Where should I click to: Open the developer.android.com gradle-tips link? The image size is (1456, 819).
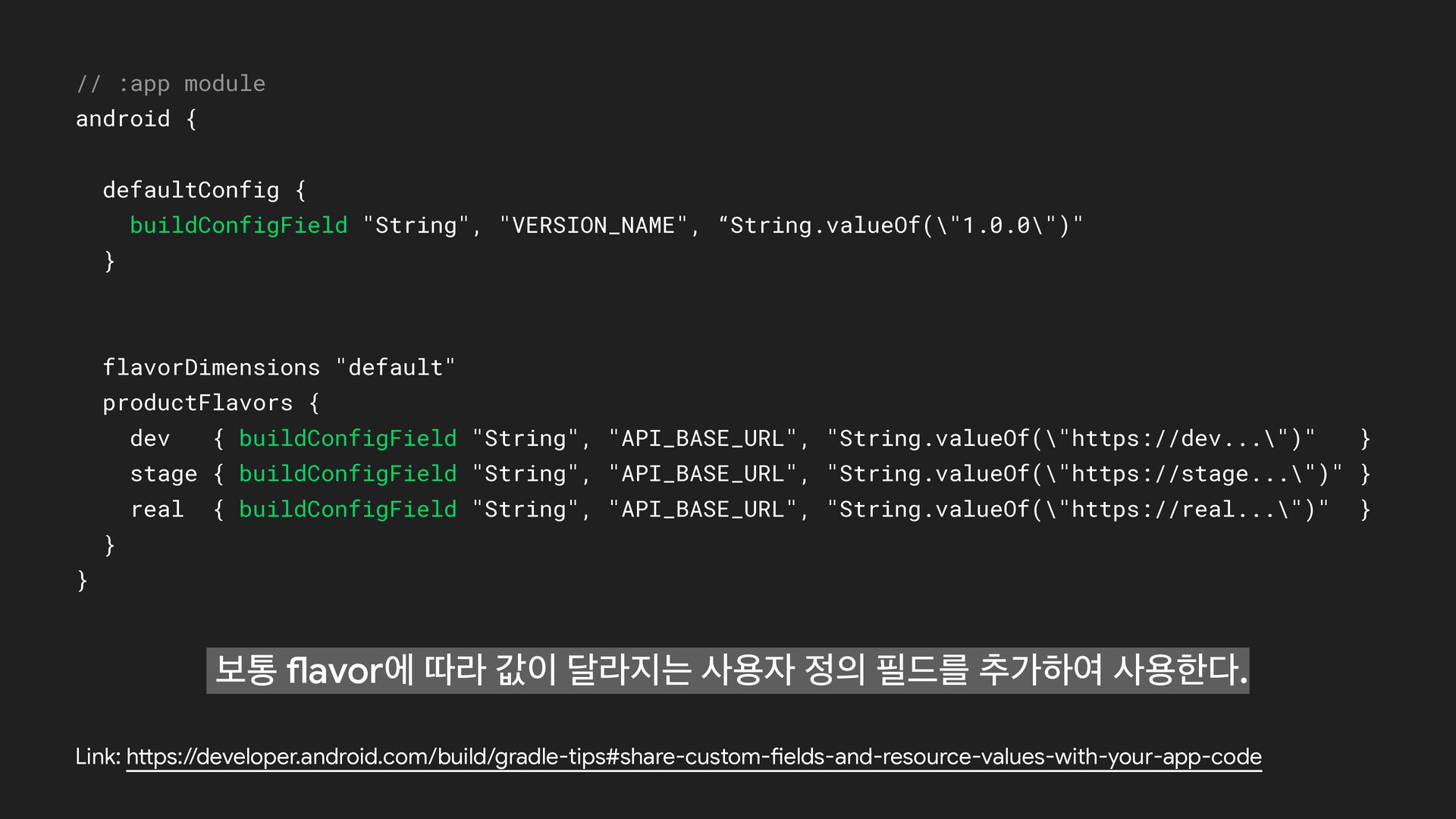coord(693,757)
